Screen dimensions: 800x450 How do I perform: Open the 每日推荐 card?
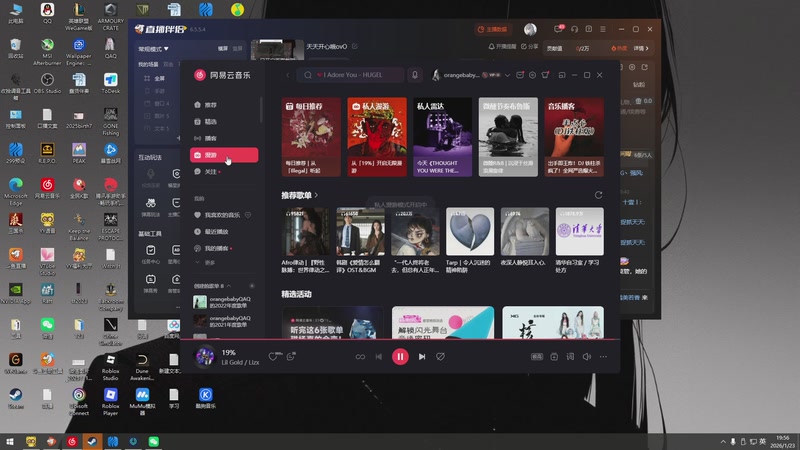[x=311, y=137]
